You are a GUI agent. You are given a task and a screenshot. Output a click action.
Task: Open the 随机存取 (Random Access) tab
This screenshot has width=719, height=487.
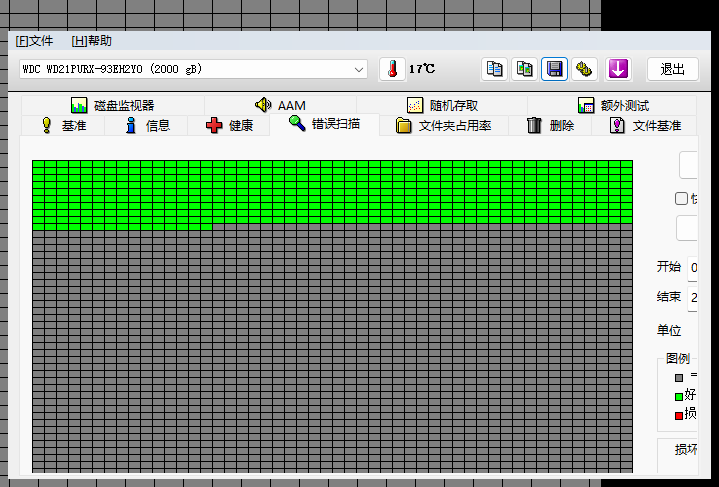[x=442, y=106]
